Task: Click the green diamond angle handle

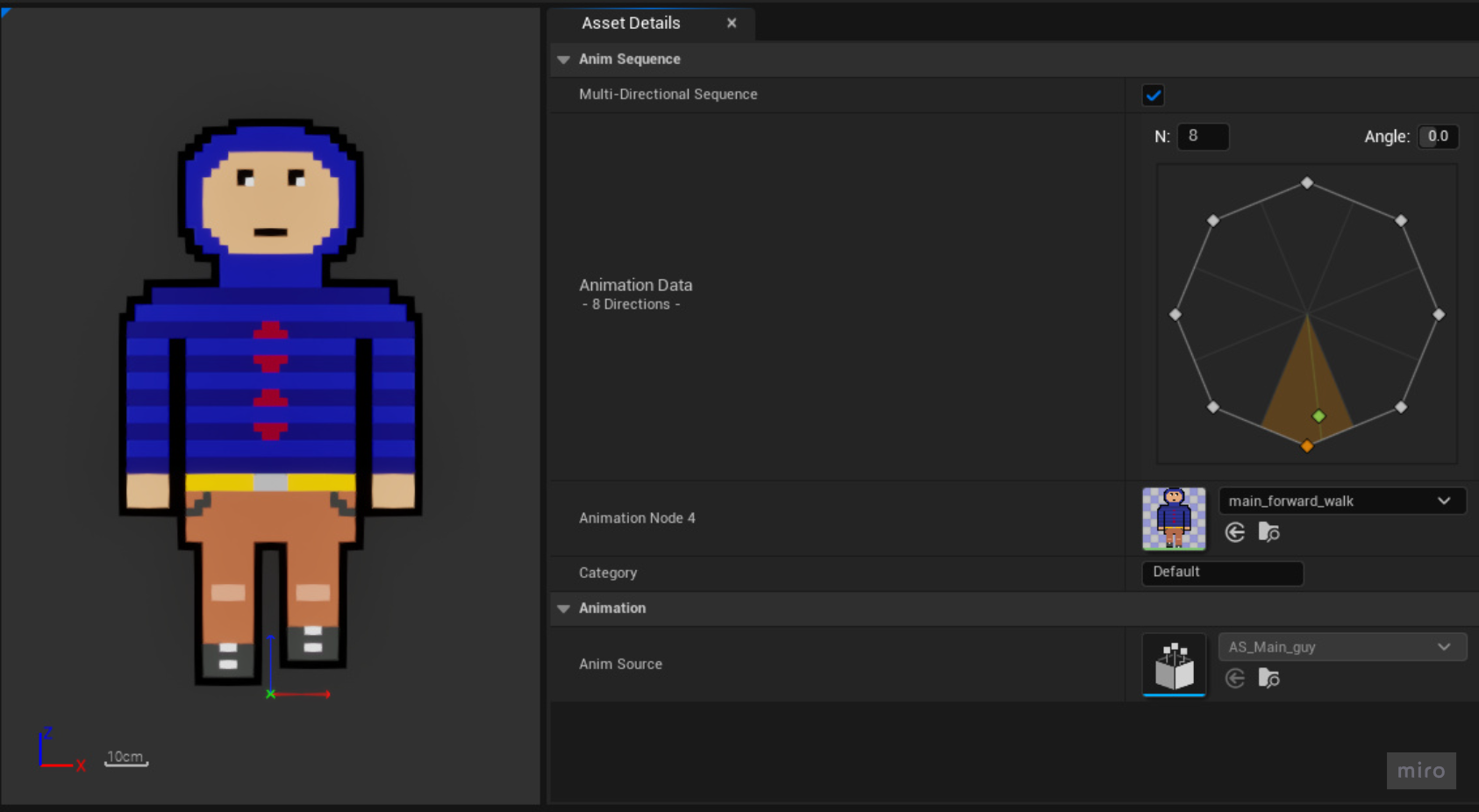Action: click(1318, 416)
